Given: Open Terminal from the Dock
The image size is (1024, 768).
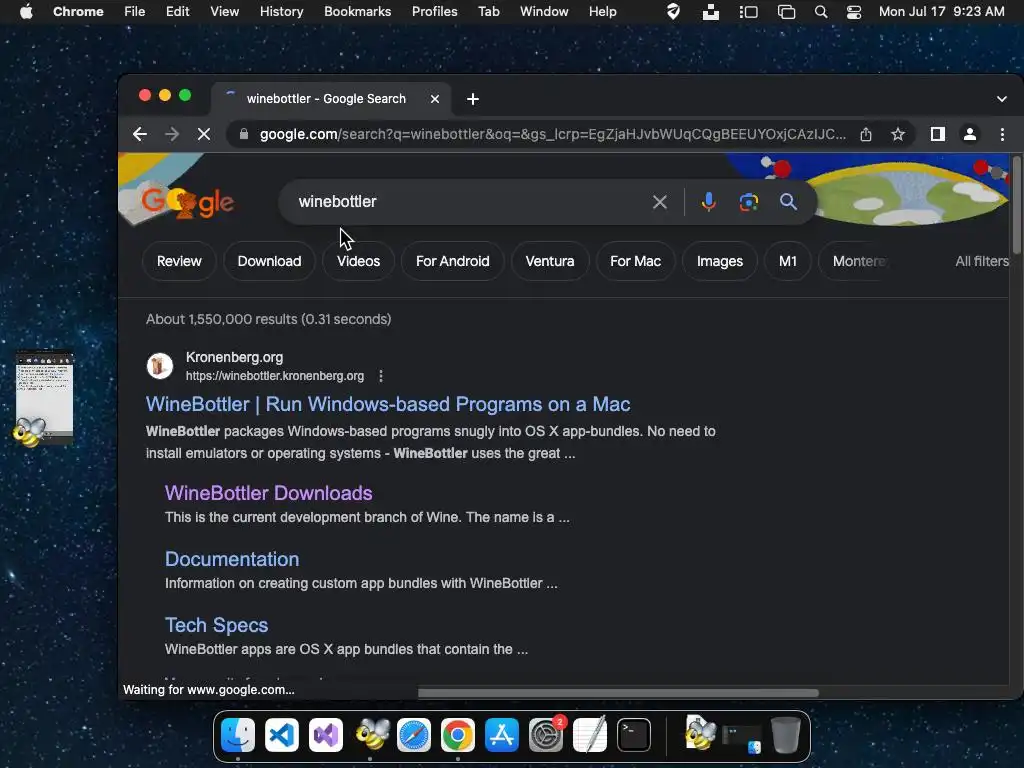Looking at the screenshot, I should tap(633, 735).
